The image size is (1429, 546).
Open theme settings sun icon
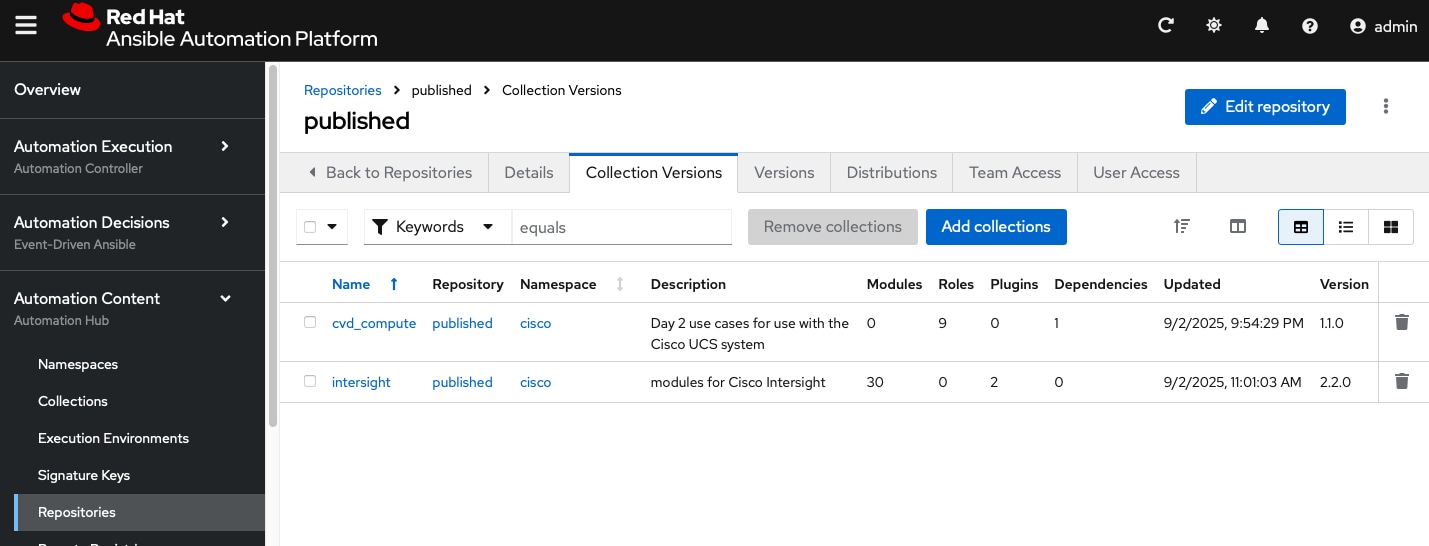(x=1214, y=27)
